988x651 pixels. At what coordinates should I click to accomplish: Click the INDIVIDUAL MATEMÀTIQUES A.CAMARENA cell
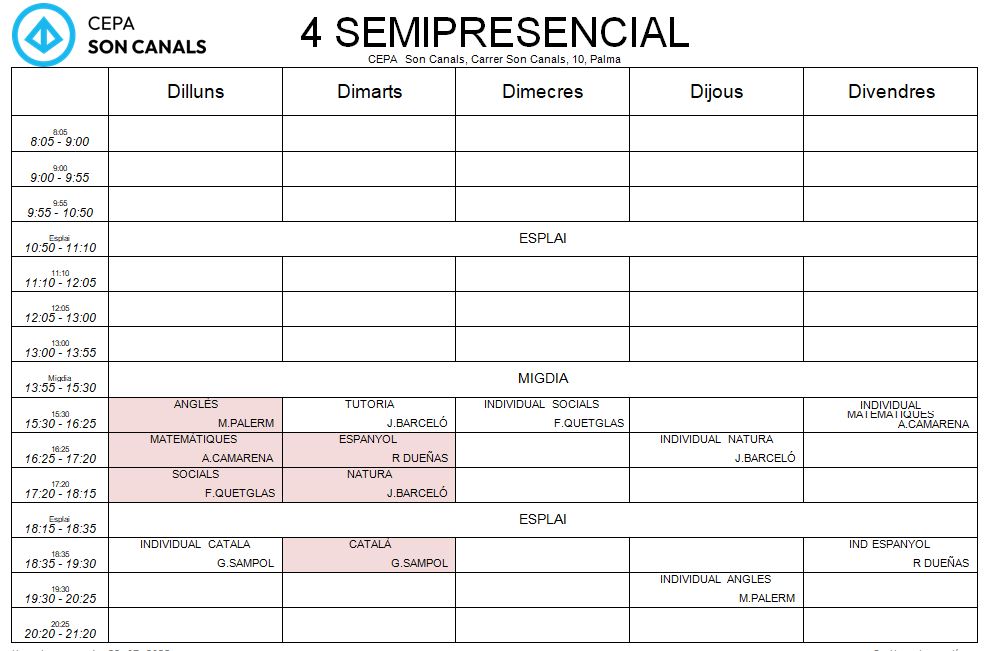tap(890, 415)
